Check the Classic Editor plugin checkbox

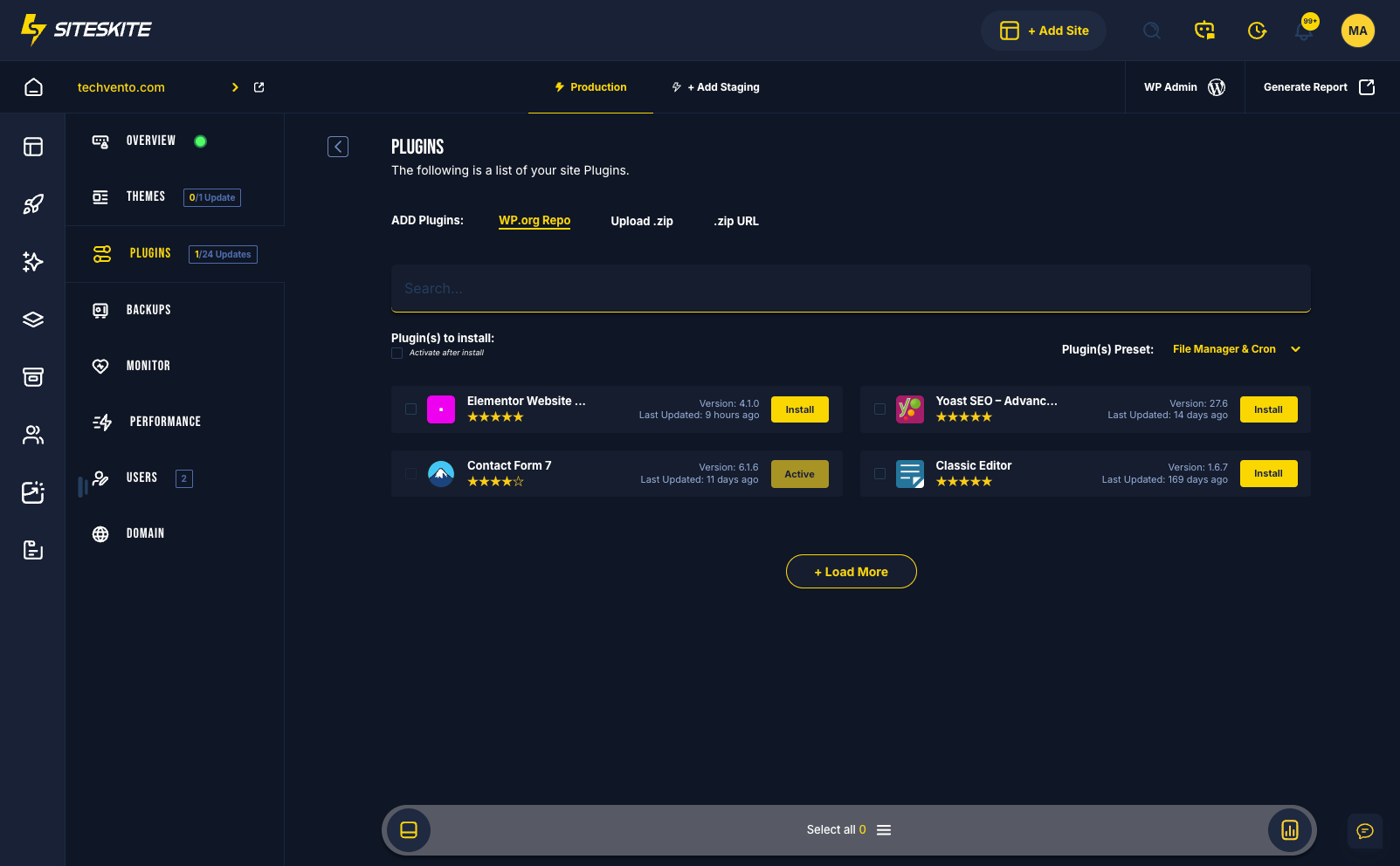879,474
